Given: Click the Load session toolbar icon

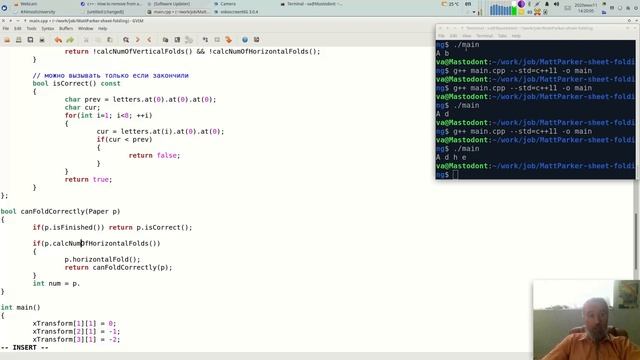Looking at the screenshot, I should (165, 40).
